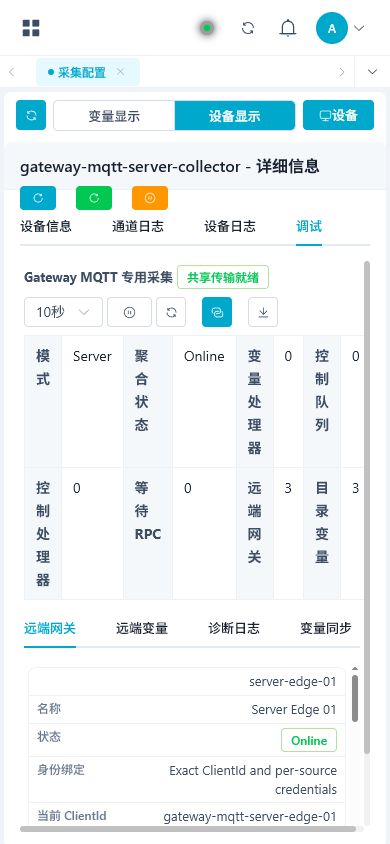This screenshot has height=844, width=390.
Task: Switch to 变量显示 view
Action: pyautogui.click(x=114, y=115)
